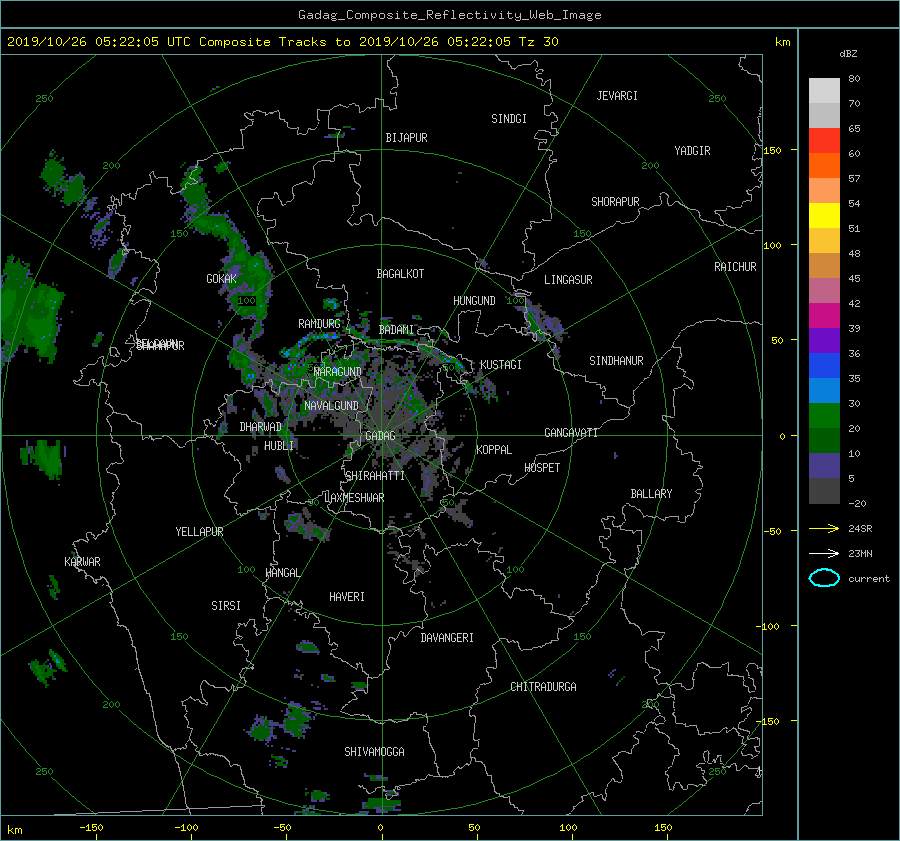Click the yellow 24SR arrow legend icon
This screenshot has height=841, width=900.
coord(824,528)
